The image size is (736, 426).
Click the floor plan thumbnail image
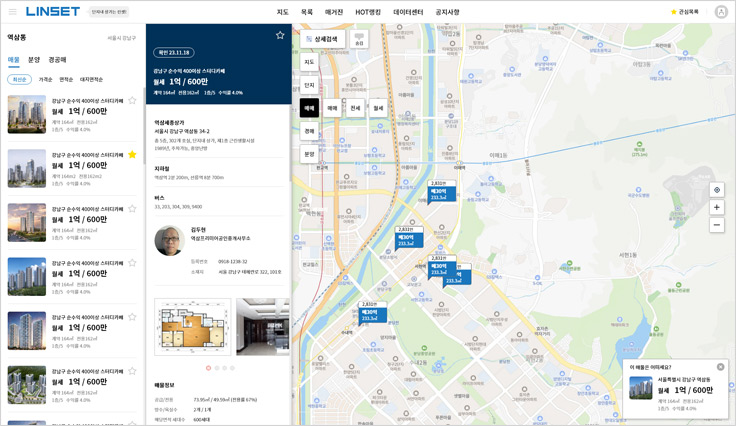194,326
